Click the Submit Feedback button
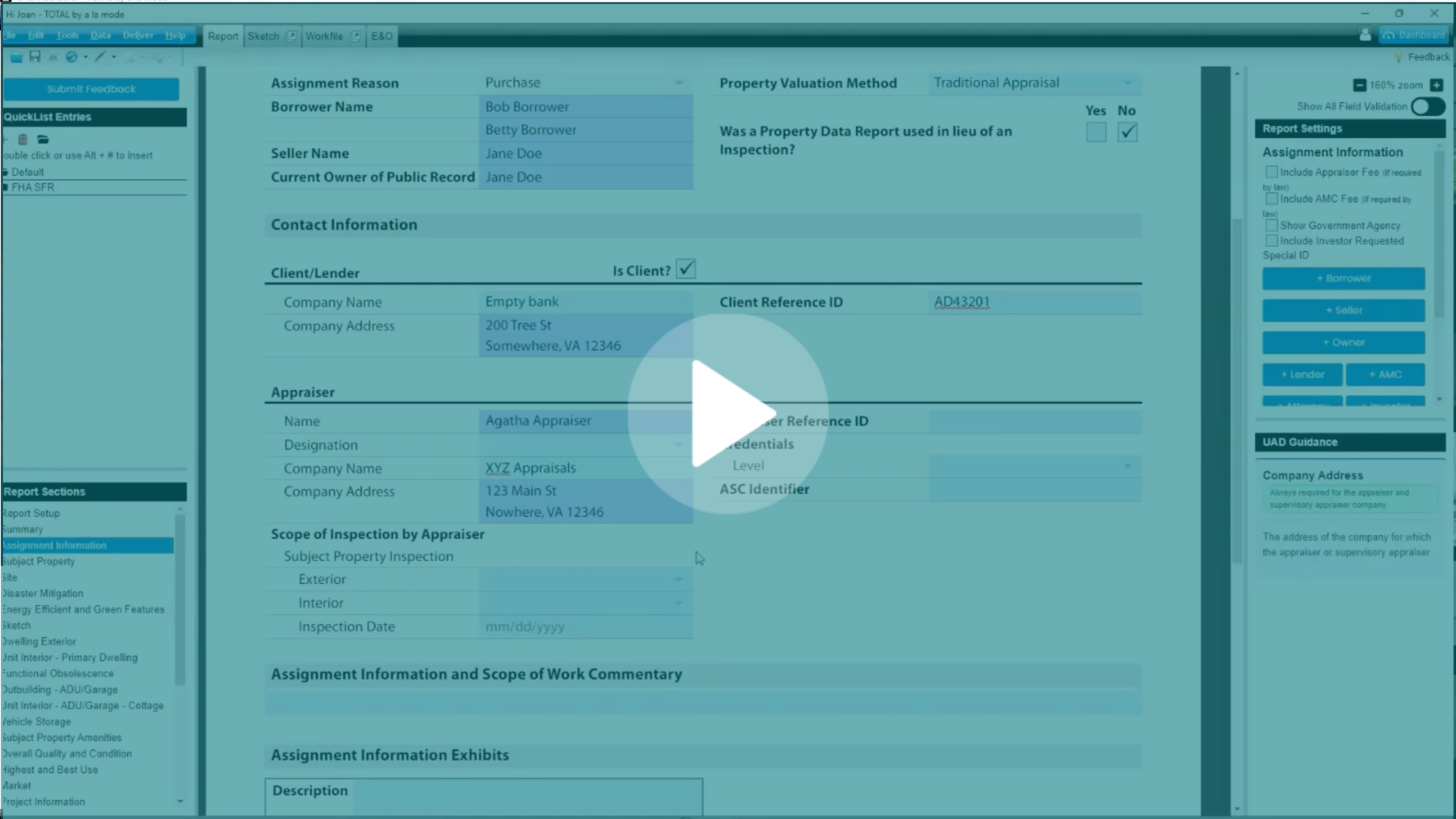The image size is (1456, 819). [x=91, y=89]
